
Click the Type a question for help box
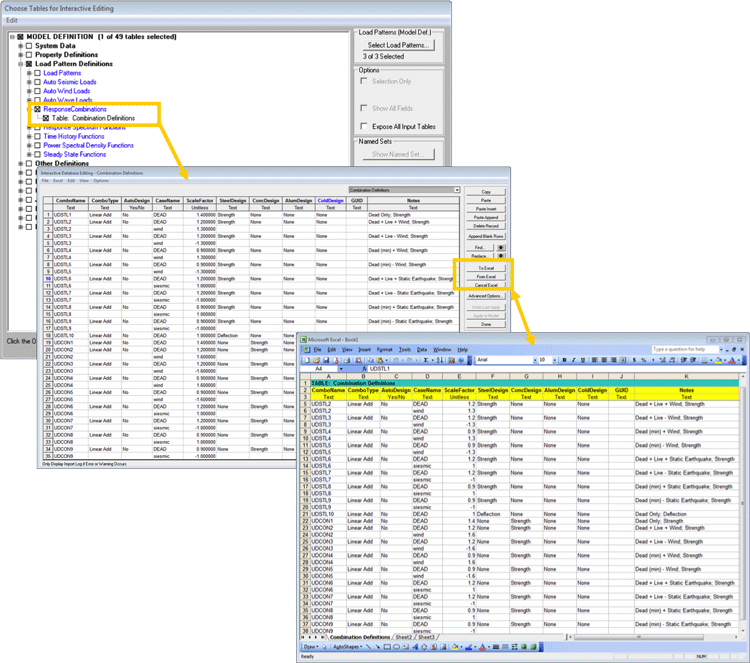pos(685,349)
